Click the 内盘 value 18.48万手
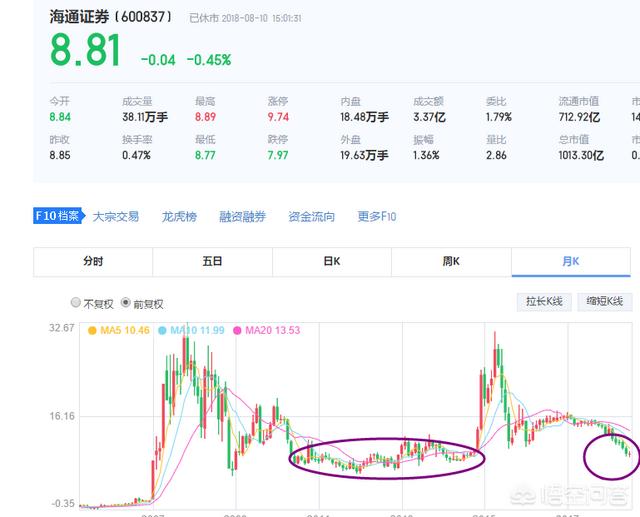Screen dimensions: 640x517 point(364,118)
